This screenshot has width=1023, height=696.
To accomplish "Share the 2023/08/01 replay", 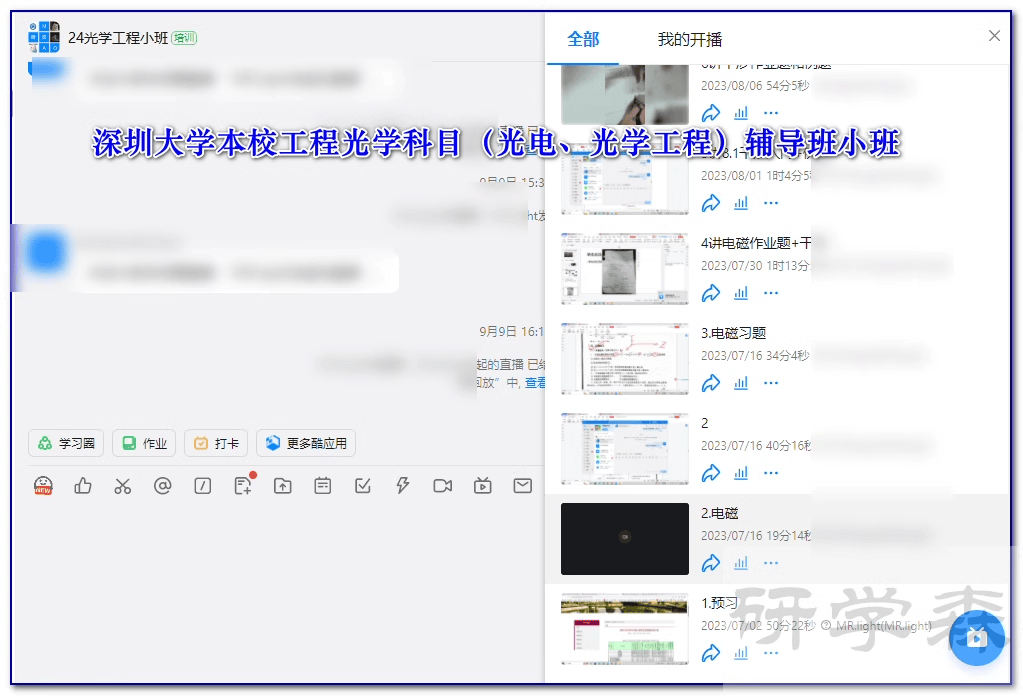I will 710,203.
